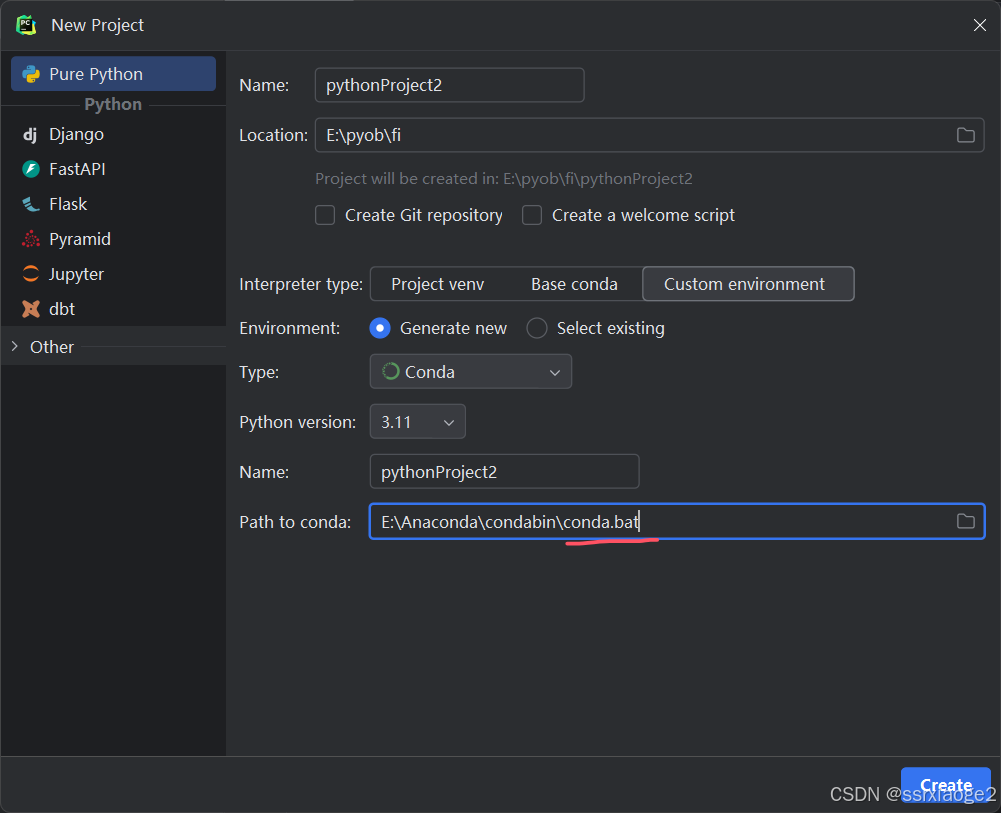Focus the Path to conda field
Viewport: 1001px width, 813px height.
click(677, 521)
